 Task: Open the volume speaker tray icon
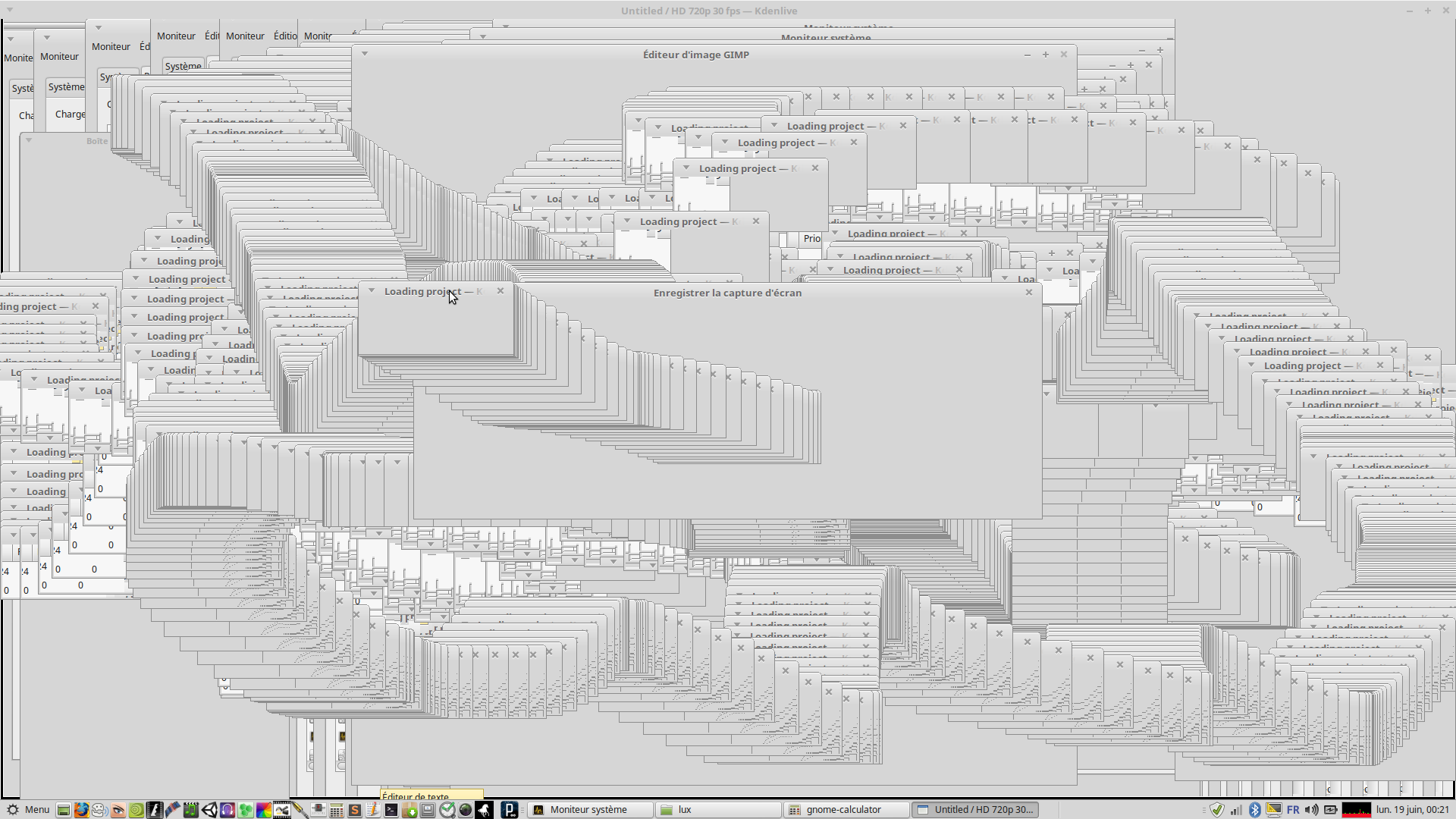pyautogui.click(x=1312, y=810)
